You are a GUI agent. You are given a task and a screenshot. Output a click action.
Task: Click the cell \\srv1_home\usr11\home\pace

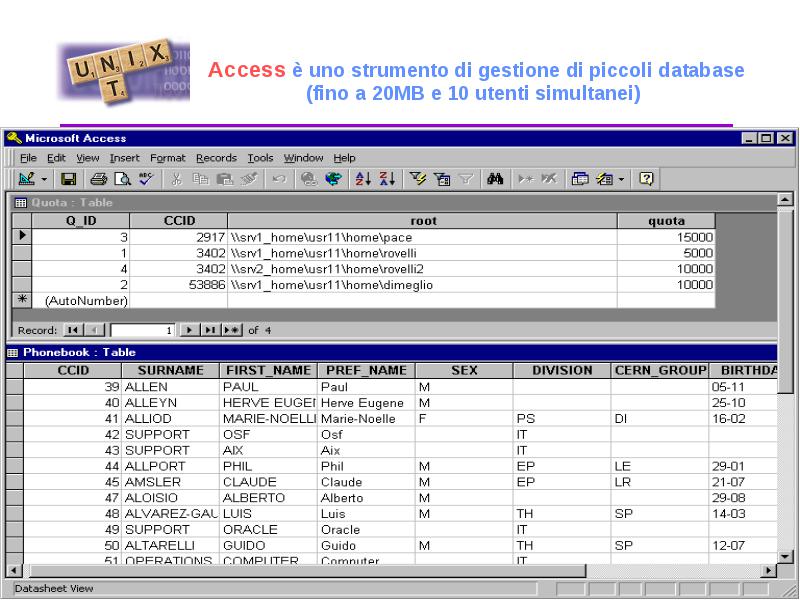tap(422, 237)
